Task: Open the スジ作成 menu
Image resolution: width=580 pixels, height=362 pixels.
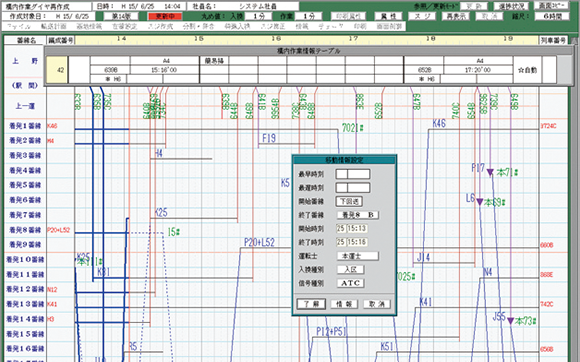Action: point(160,27)
